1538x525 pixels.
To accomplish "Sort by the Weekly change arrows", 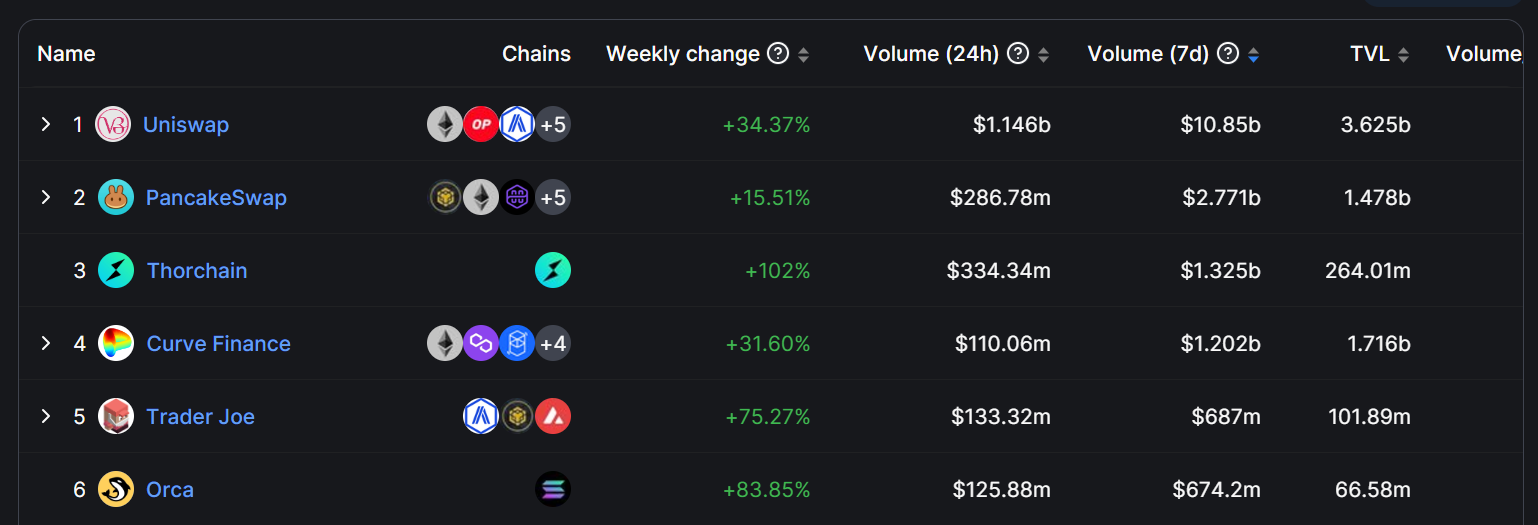I will pyautogui.click(x=803, y=55).
